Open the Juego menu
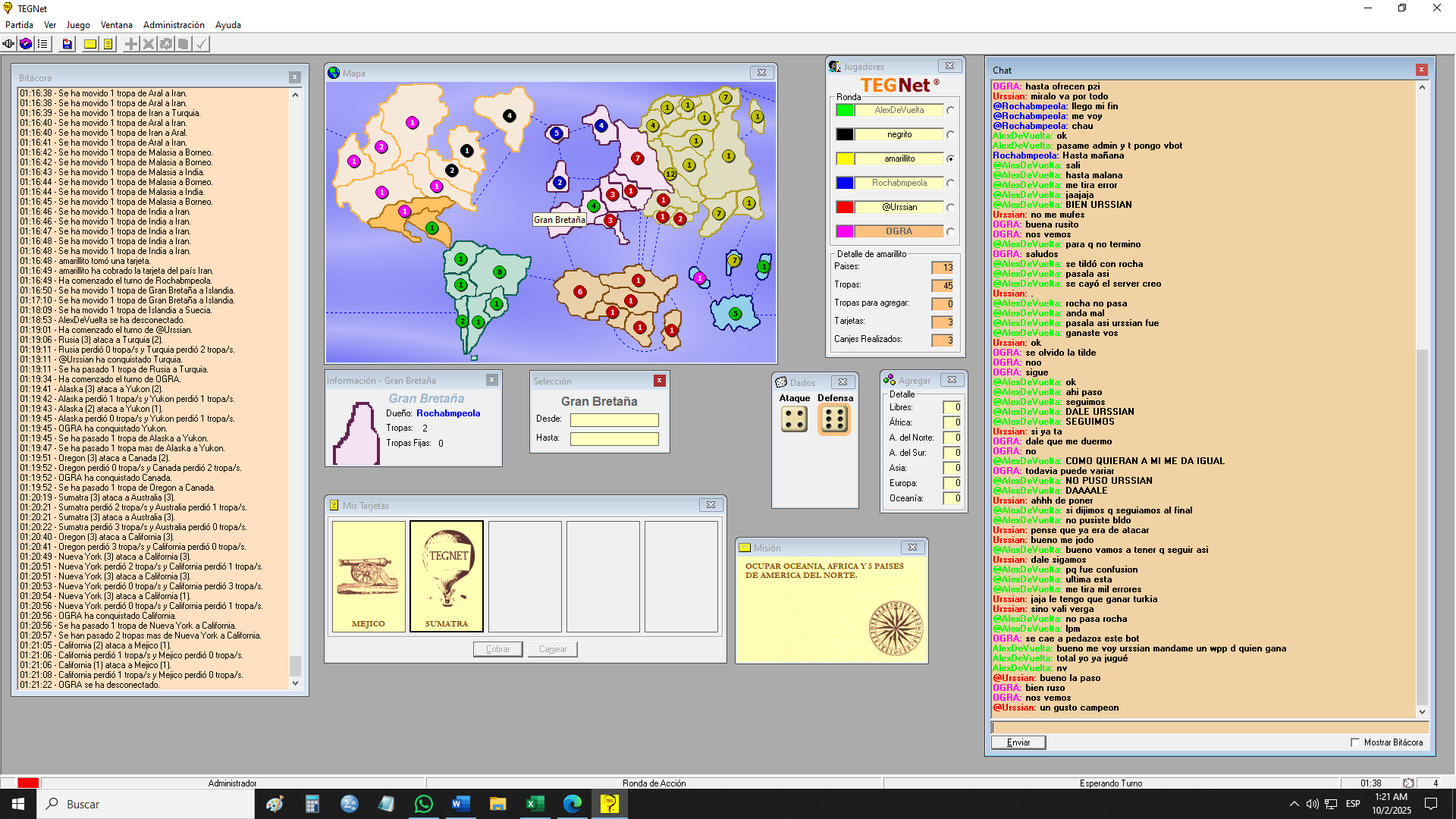1456x819 pixels. (x=77, y=25)
